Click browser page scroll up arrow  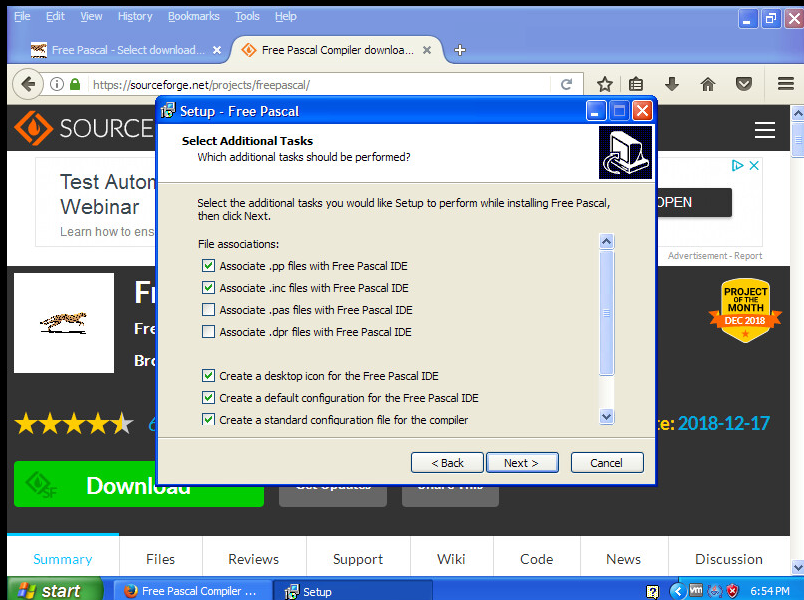(x=797, y=113)
